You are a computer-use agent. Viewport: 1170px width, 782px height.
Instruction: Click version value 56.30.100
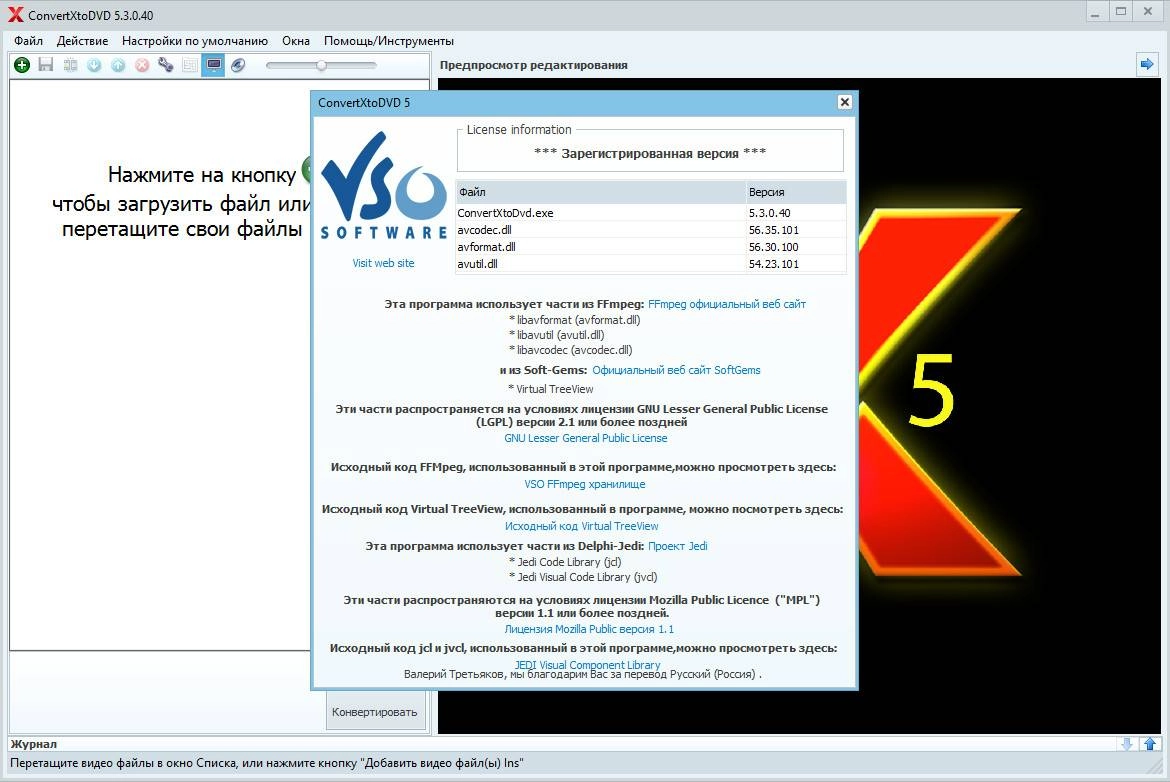tap(774, 247)
